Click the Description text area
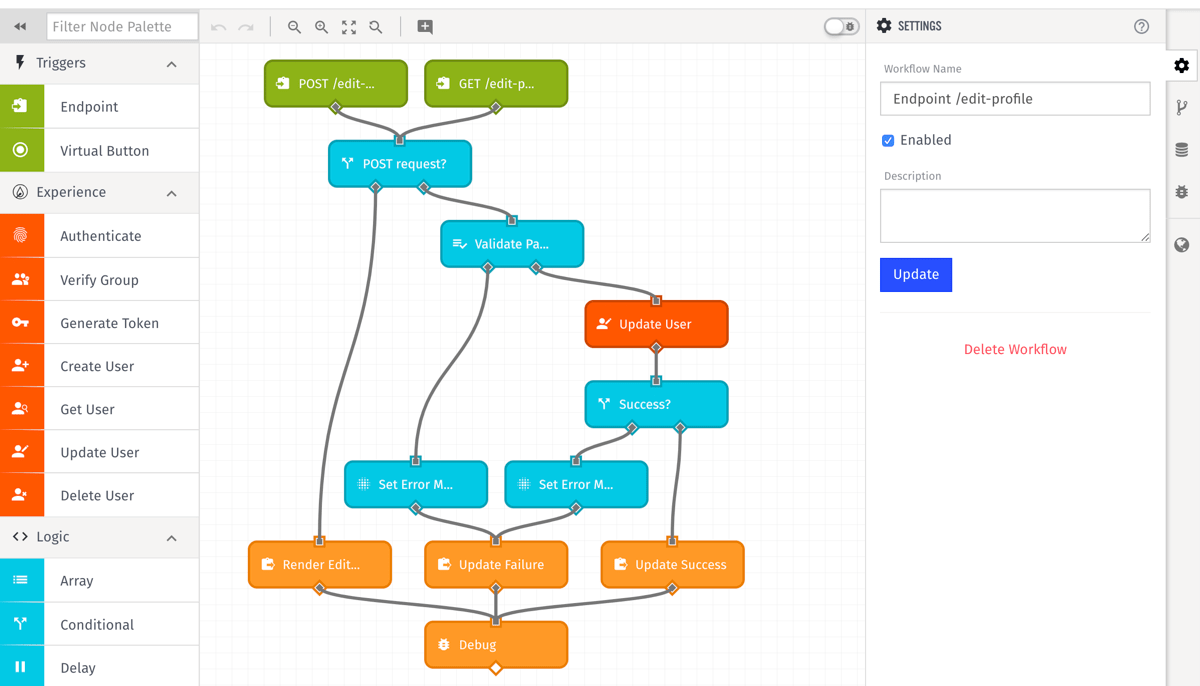The image size is (1200, 686). point(1015,216)
